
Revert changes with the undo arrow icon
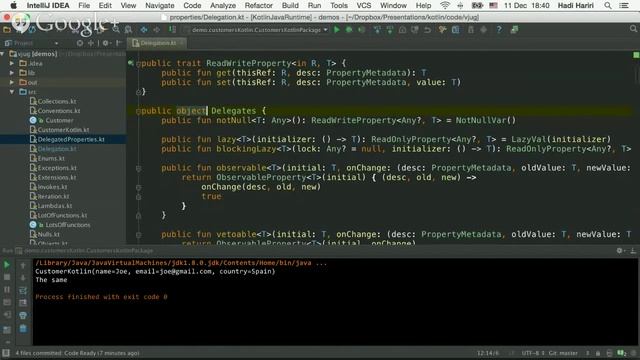click(x=427, y=30)
